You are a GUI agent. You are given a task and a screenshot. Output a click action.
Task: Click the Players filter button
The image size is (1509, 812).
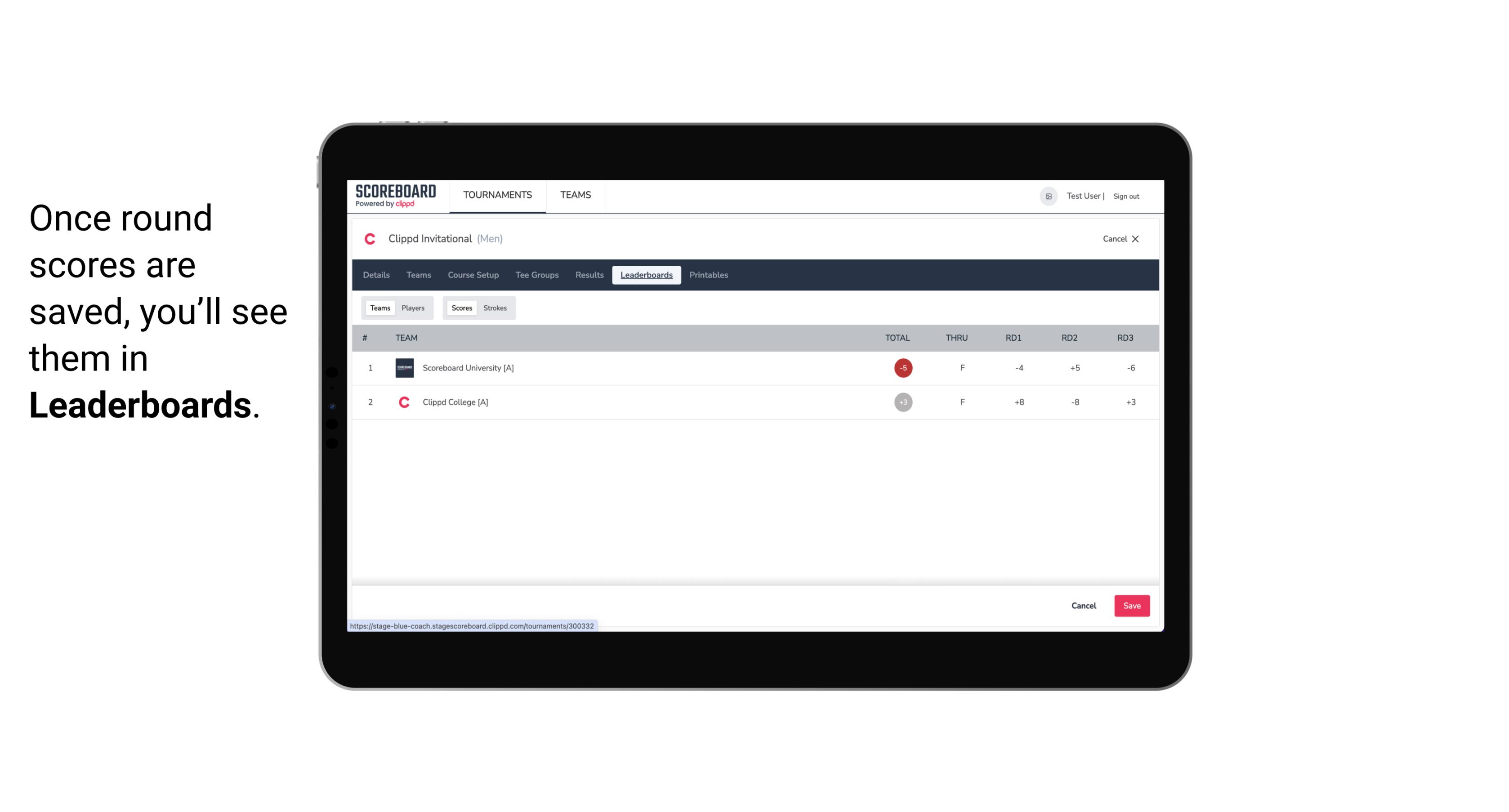(x=413, y=307)
